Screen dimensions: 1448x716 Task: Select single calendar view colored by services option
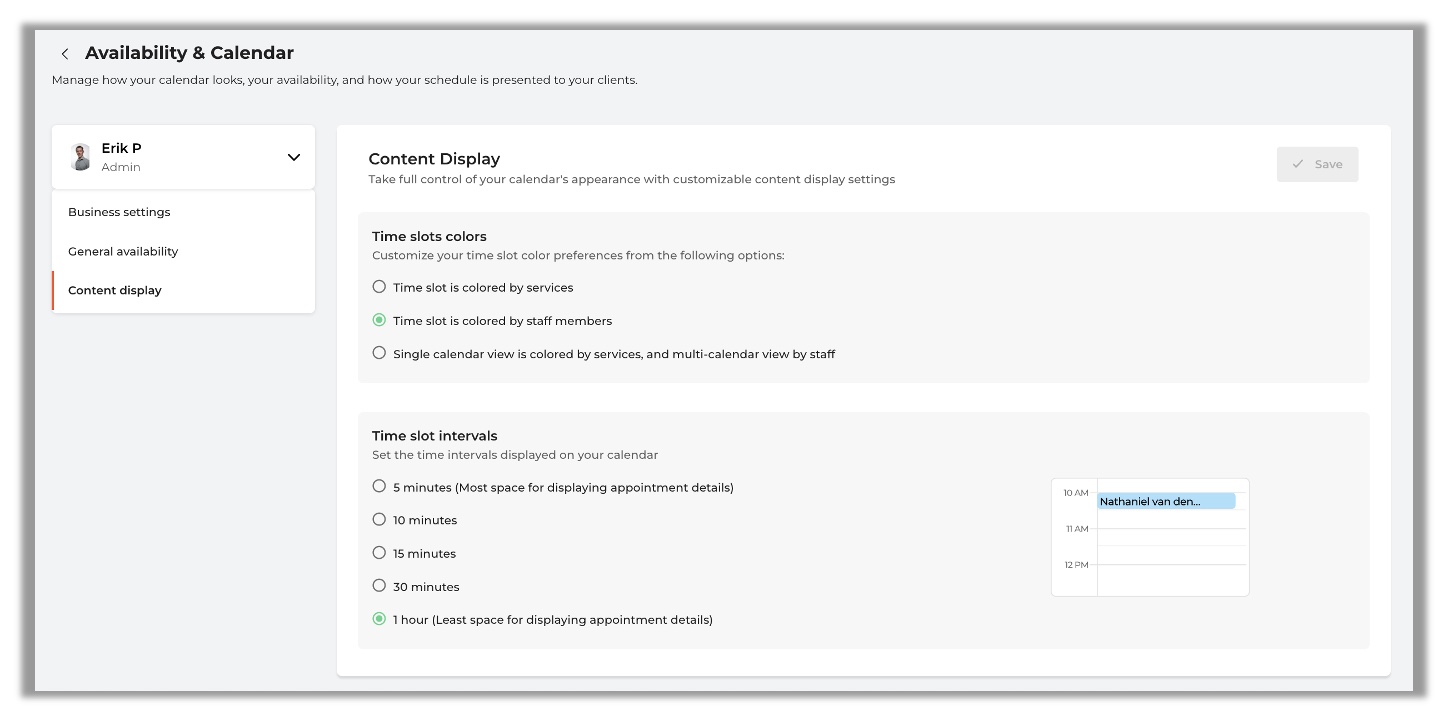coord(379,353)
